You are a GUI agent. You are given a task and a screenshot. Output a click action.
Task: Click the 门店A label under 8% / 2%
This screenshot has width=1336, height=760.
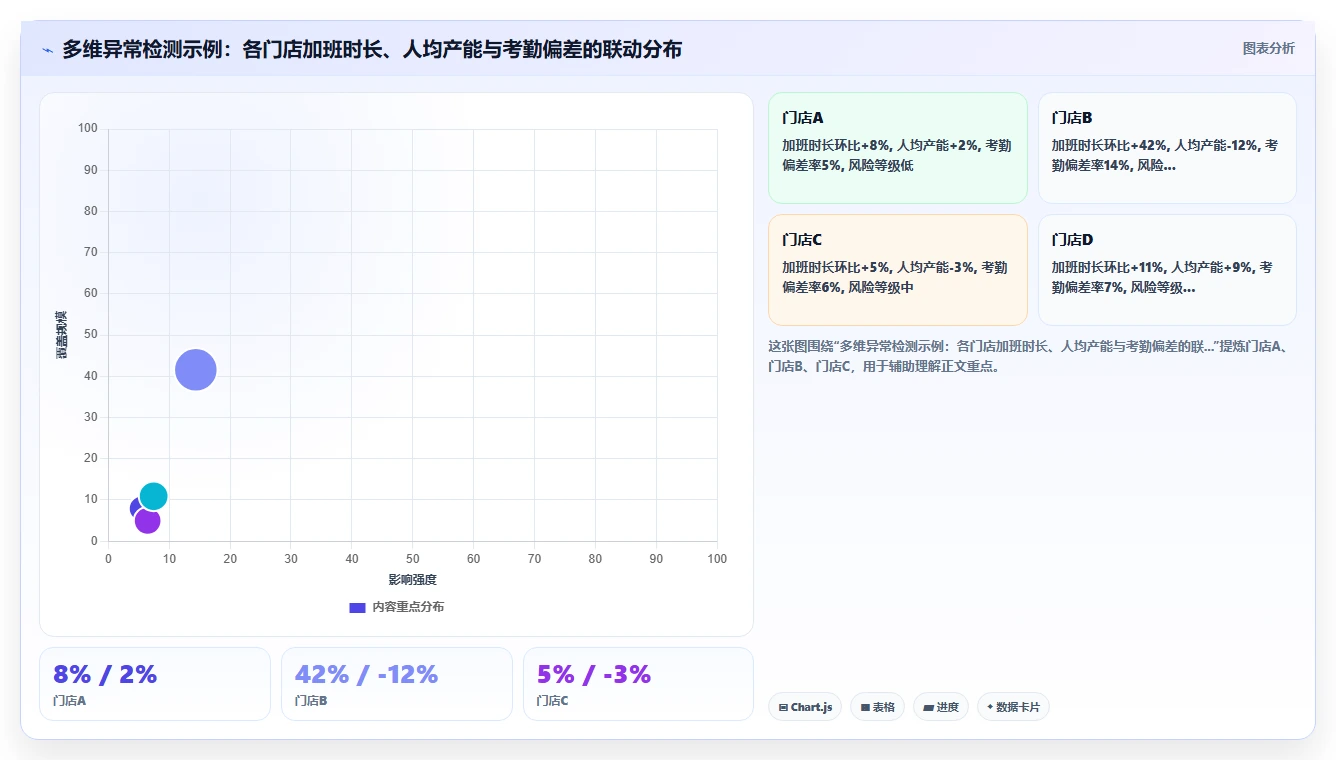pos(69,701)
